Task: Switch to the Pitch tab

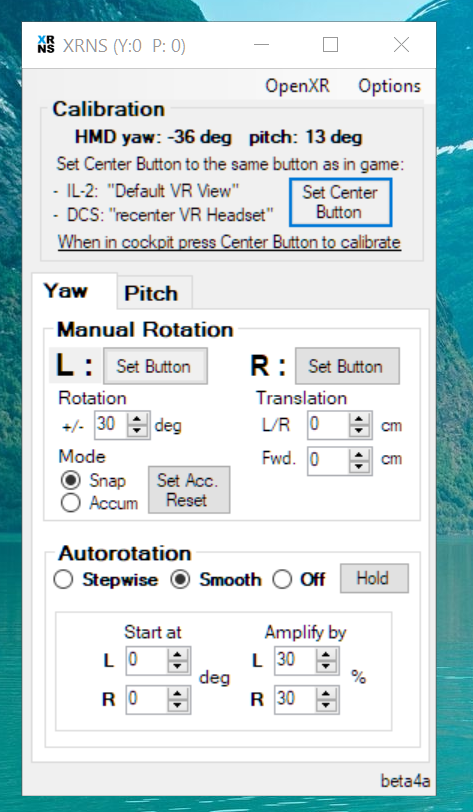Action: pyautogui.click(x=151, y=293)
